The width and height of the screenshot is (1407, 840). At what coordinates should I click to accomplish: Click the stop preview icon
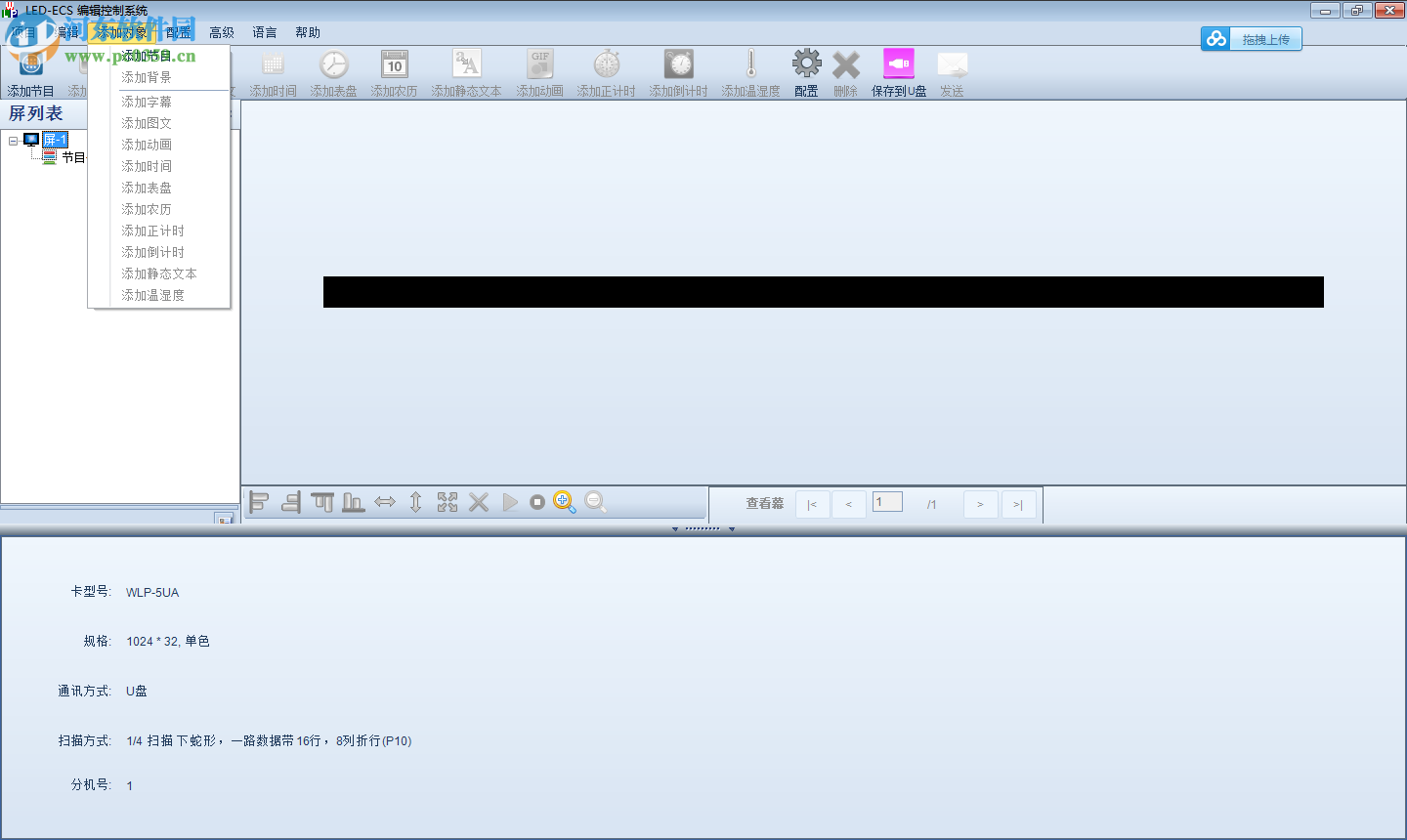[537, 502]
